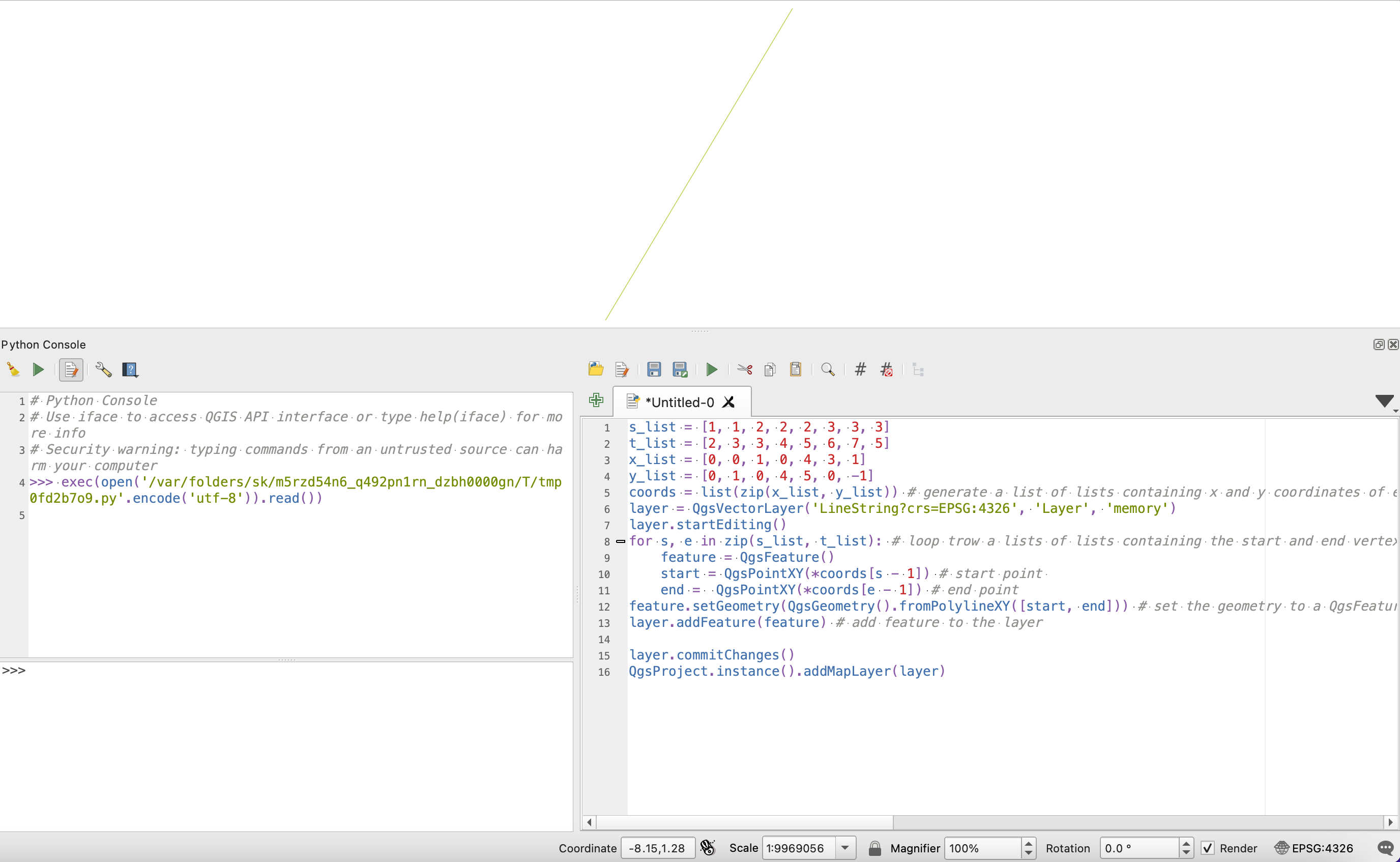1400x862 pixels.
Task: Add new editor tab with plus
Action: tap(596, 400)
